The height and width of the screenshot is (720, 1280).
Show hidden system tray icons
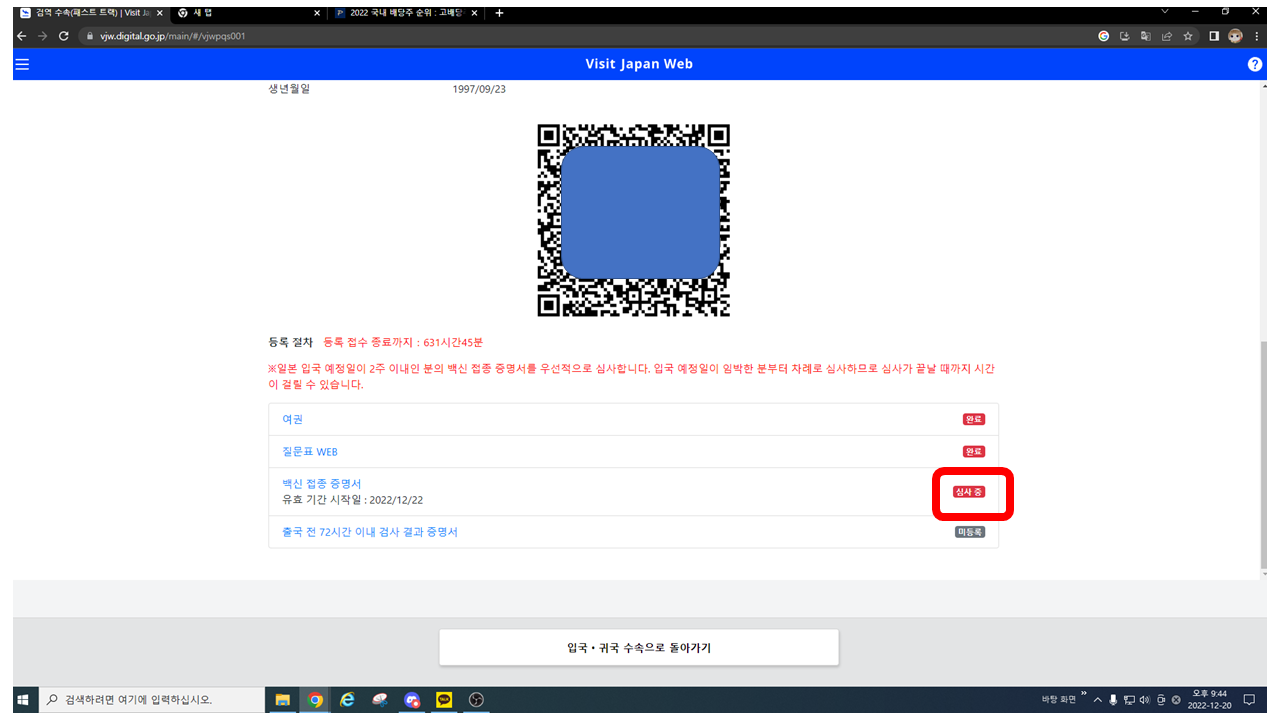tap(1097, 700)
